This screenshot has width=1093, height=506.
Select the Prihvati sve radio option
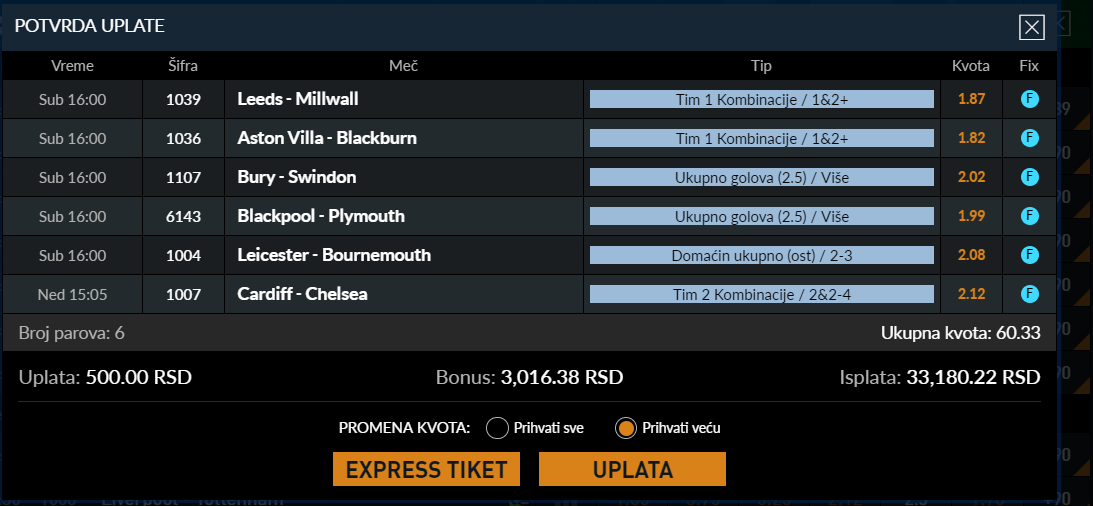(x=497, y=428)
